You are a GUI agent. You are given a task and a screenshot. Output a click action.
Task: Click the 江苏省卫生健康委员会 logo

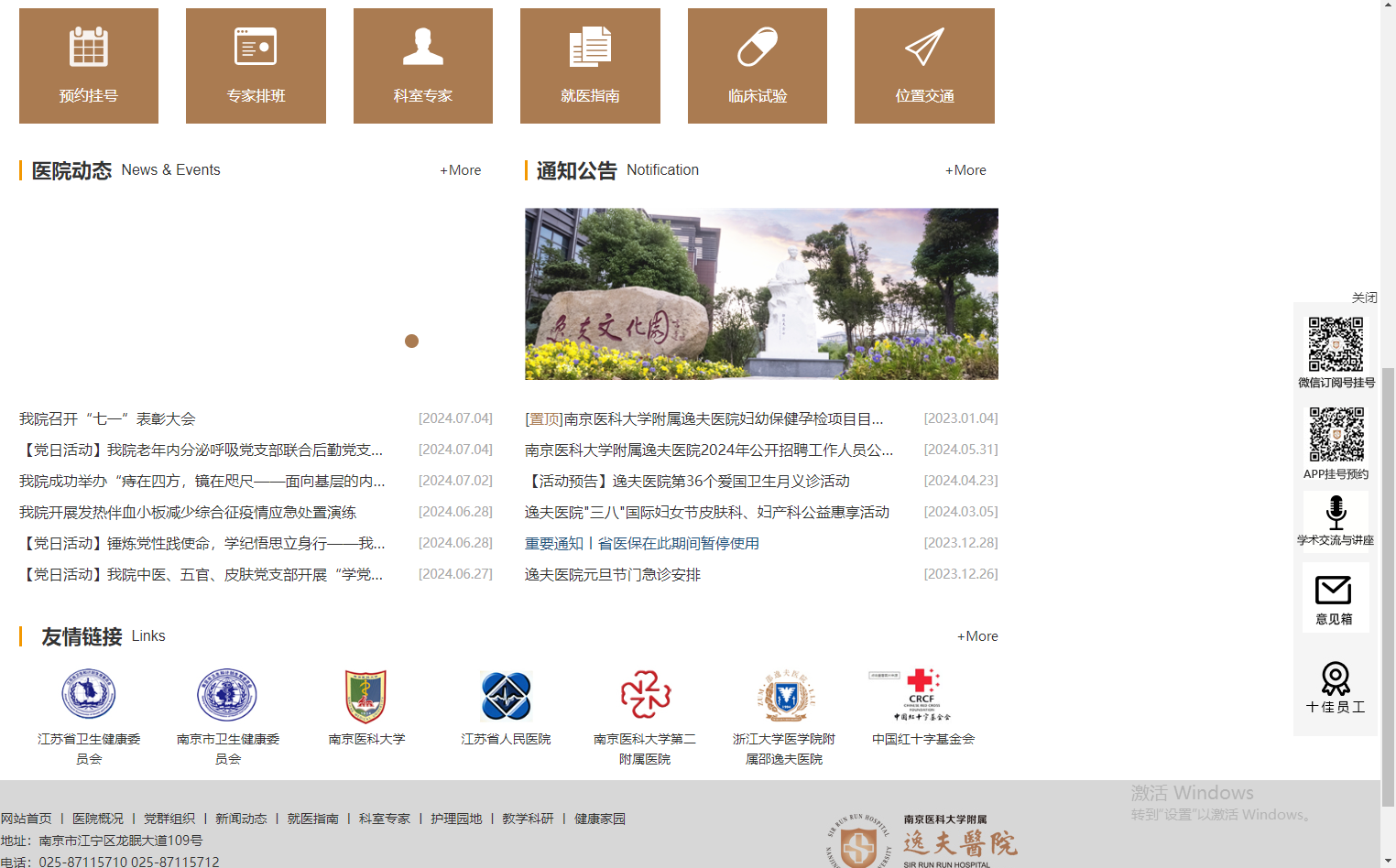(x=89, y=695)
